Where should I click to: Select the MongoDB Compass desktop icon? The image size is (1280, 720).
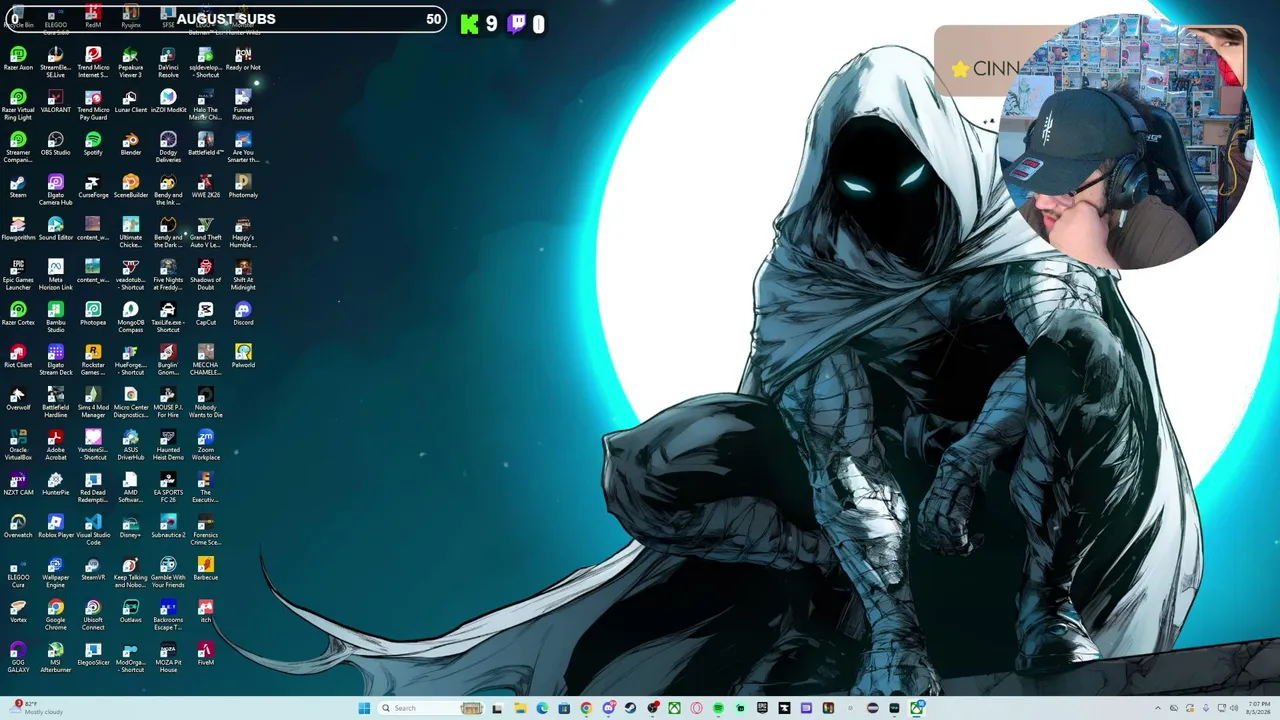pyautogui.click(x=131, y=317)
